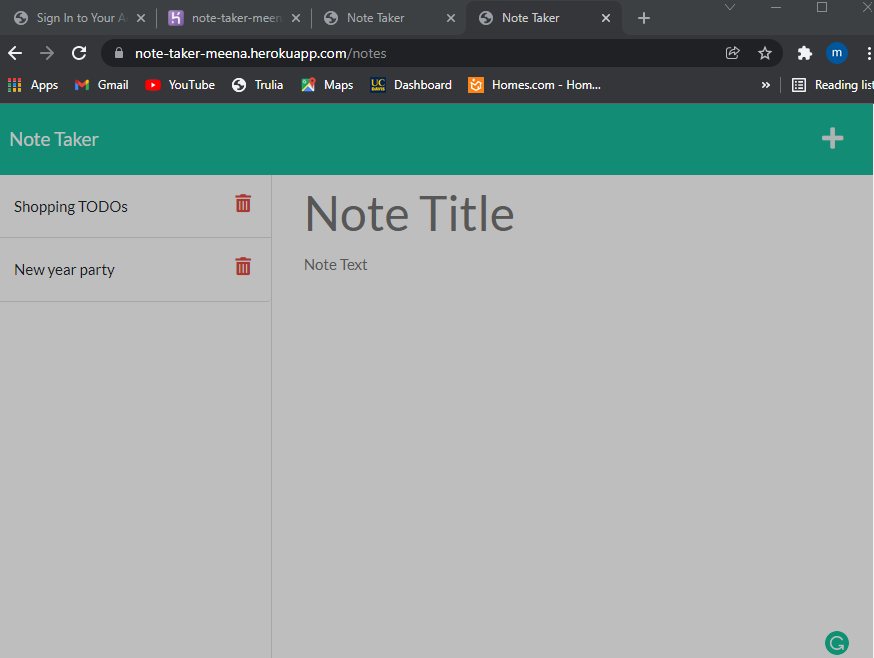874x658 pixels.
Task: Reload the page with the refresh icon
Action: pyautogui.click(x=79, y=52)
